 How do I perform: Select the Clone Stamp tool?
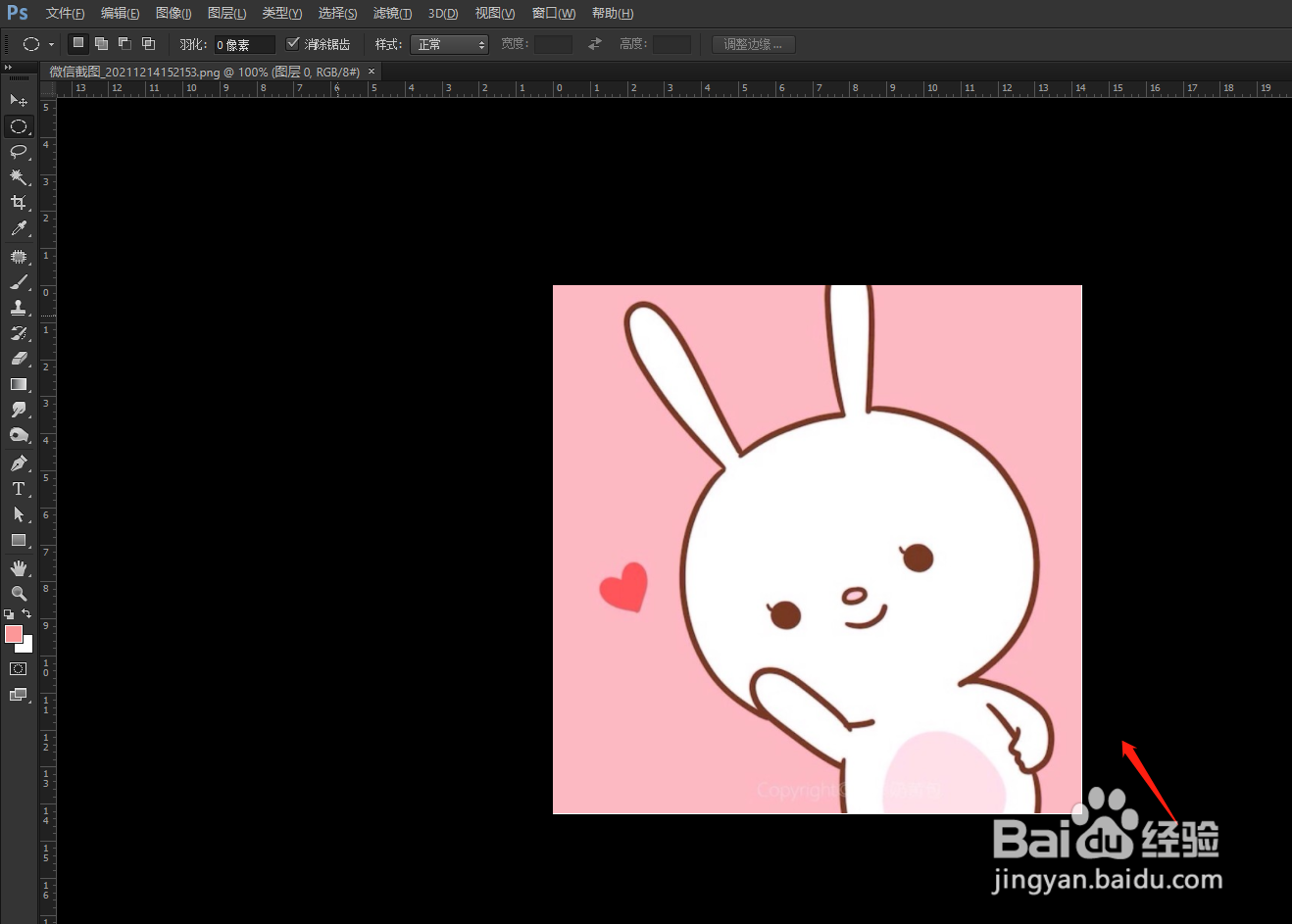19,308
